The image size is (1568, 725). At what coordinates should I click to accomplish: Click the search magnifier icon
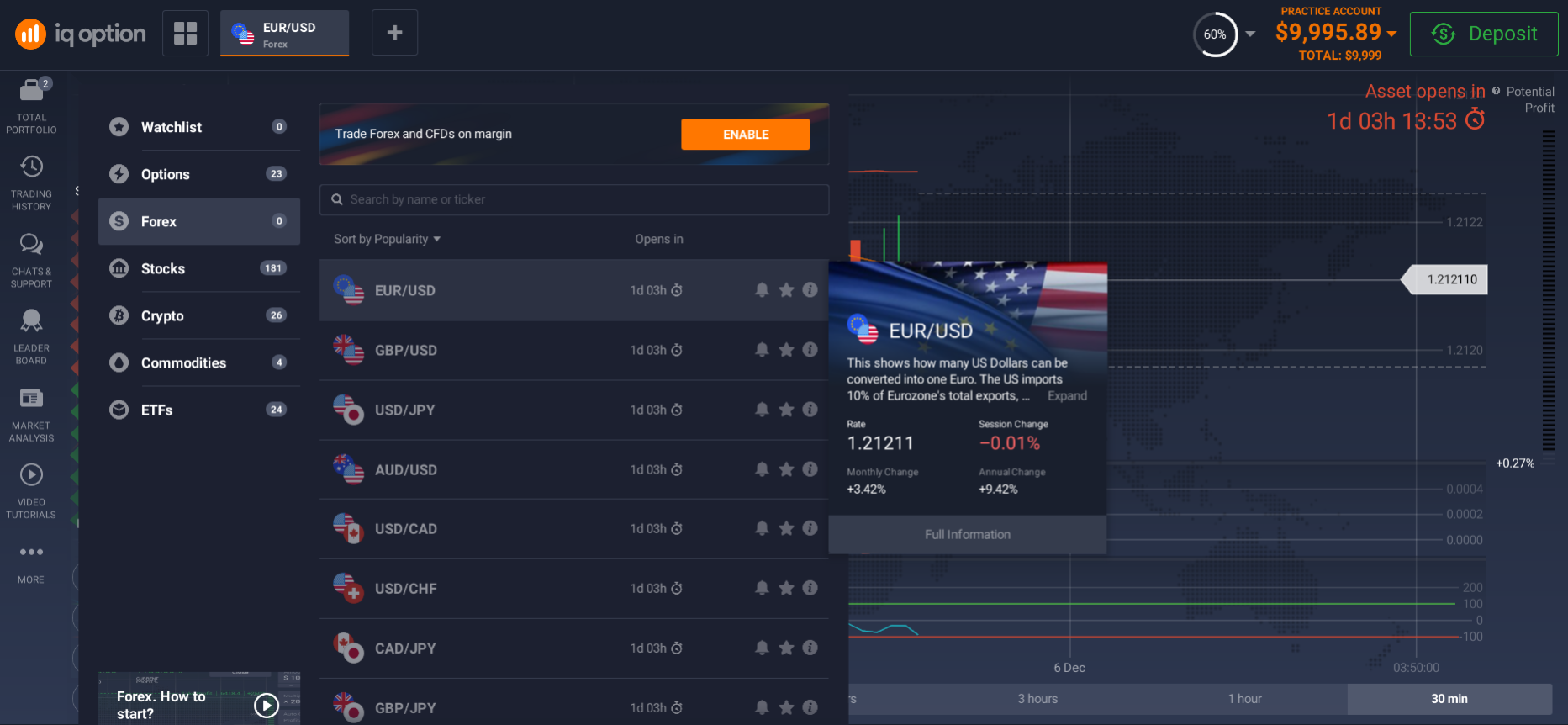point(337,199)
